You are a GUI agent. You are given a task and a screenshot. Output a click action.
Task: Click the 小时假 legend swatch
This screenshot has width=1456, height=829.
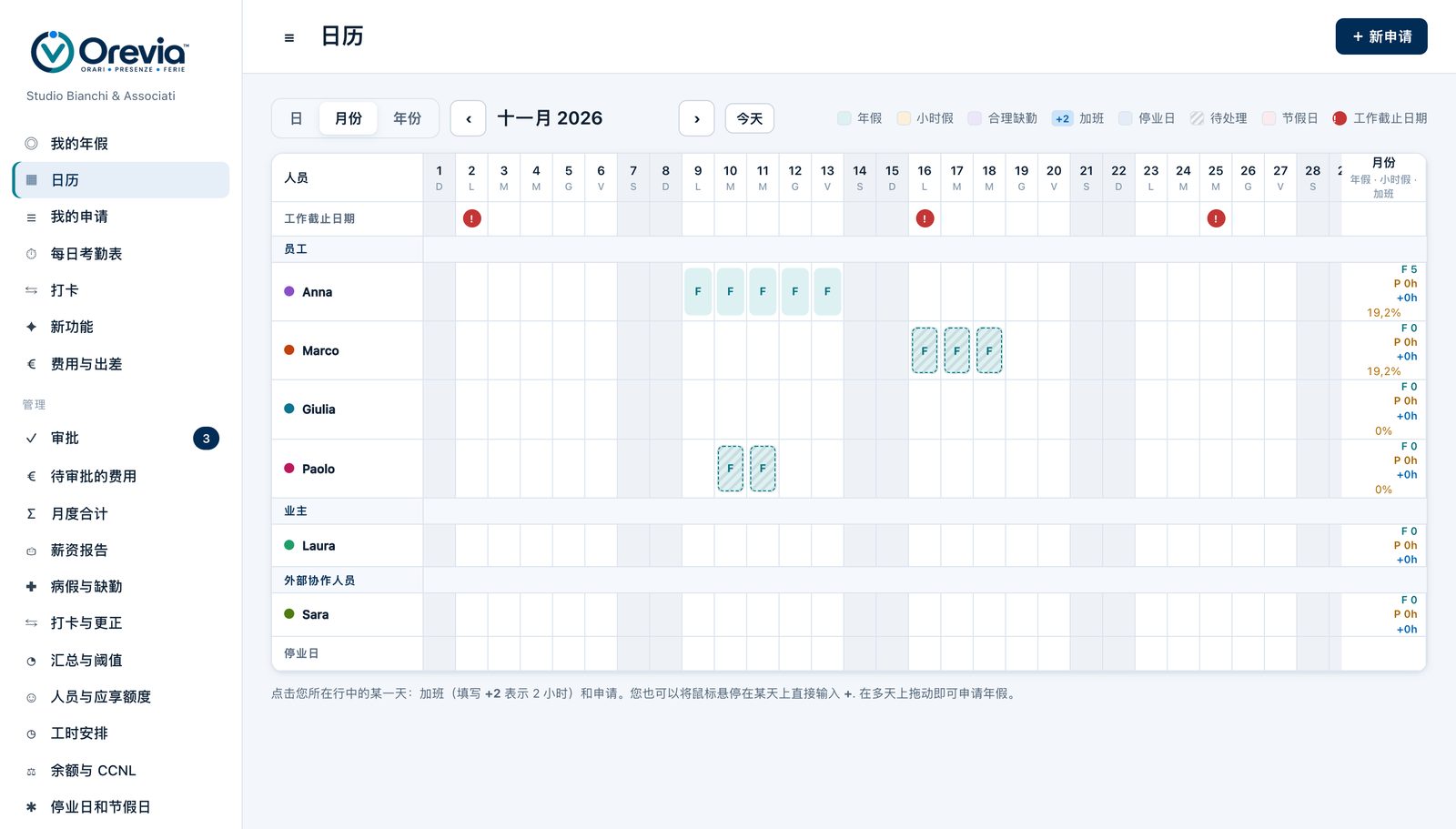coord(904,118)
